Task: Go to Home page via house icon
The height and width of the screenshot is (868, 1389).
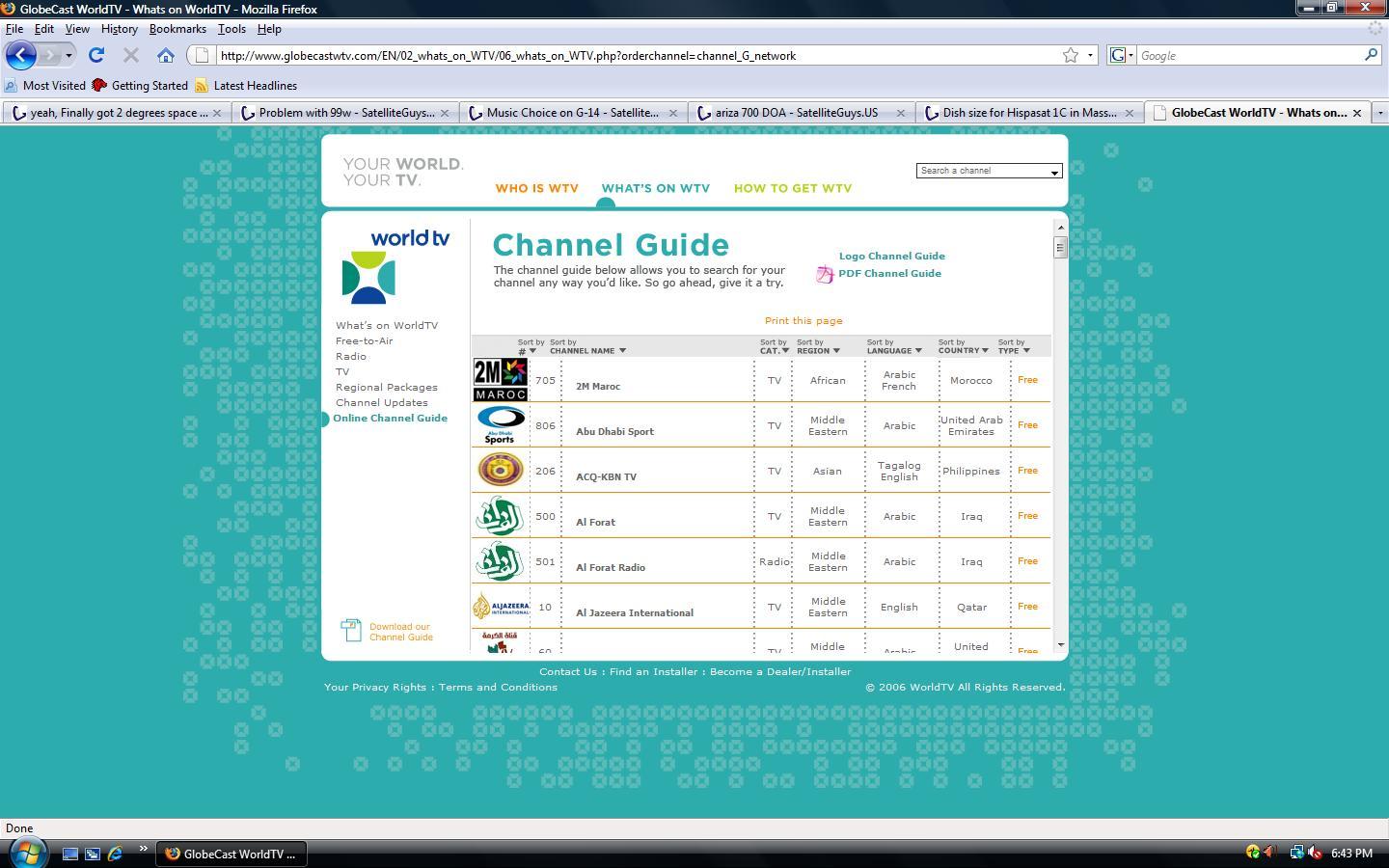Action: coord(166,55)
